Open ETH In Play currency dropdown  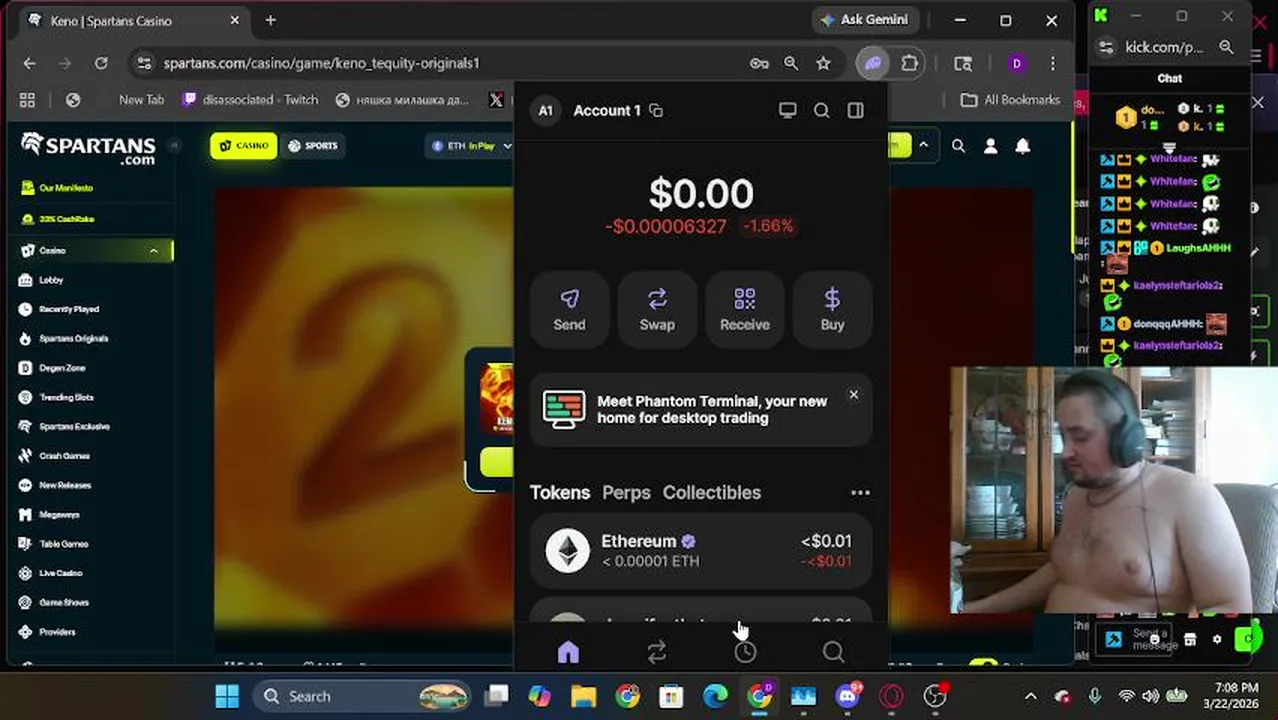coord(471,146)
